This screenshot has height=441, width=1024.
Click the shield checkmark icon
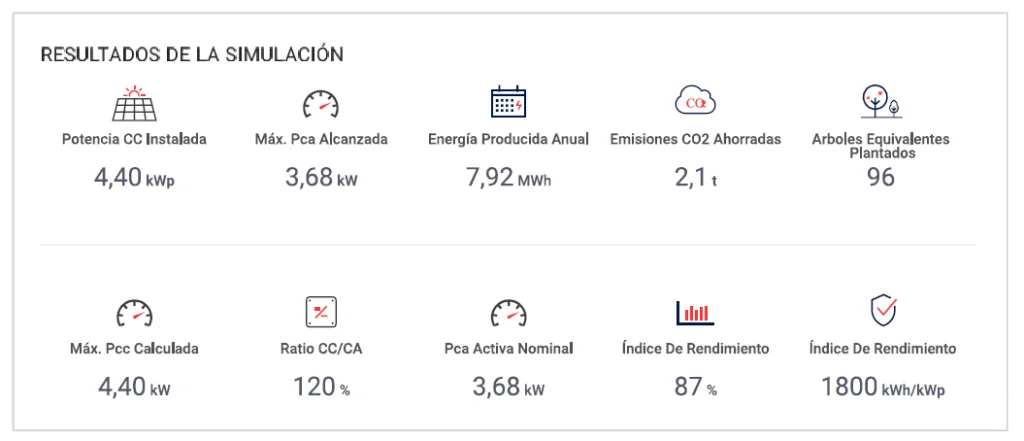[884, 311]
